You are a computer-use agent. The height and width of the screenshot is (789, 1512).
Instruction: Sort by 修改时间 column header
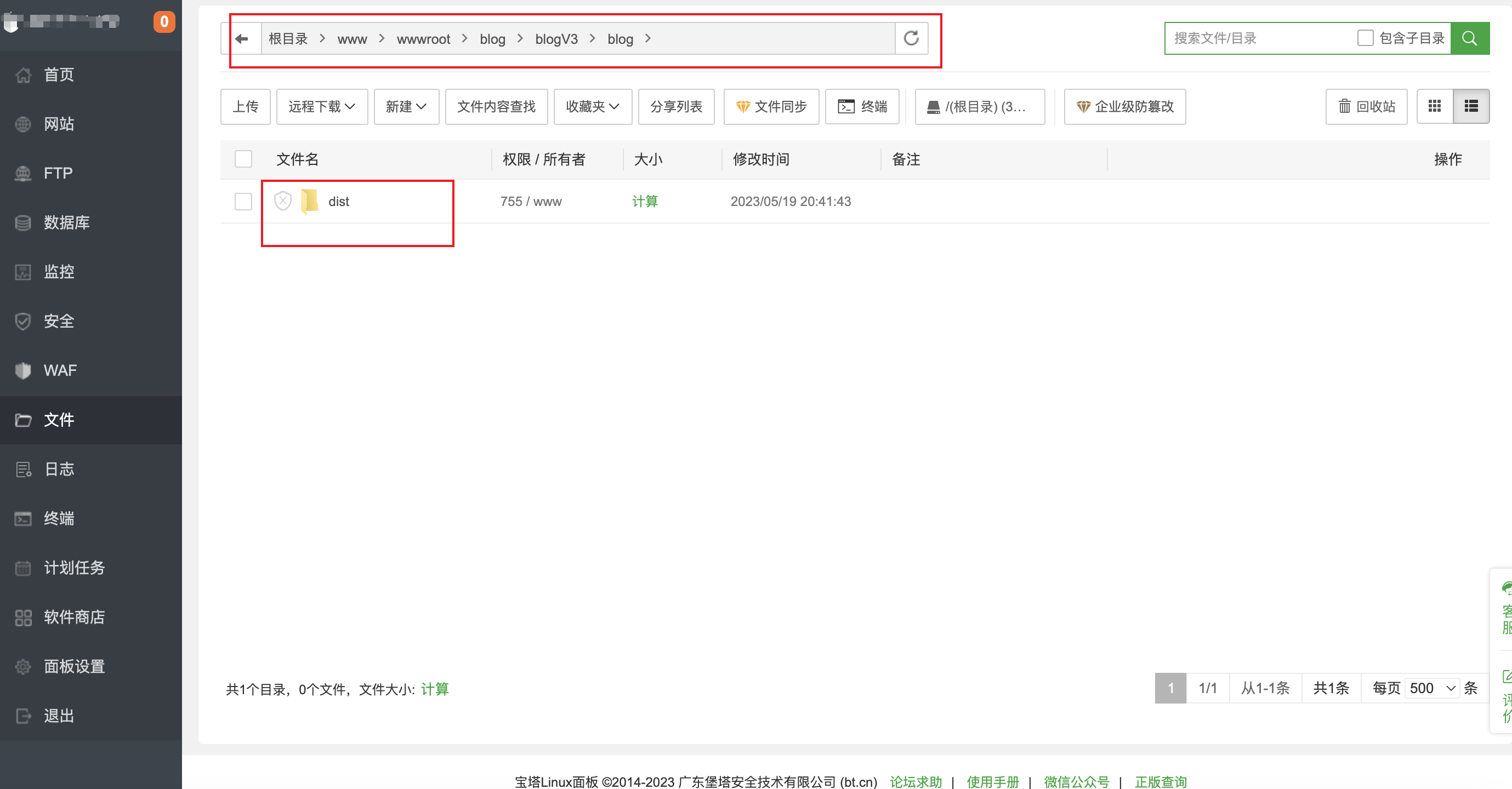(x=761, y=159)
